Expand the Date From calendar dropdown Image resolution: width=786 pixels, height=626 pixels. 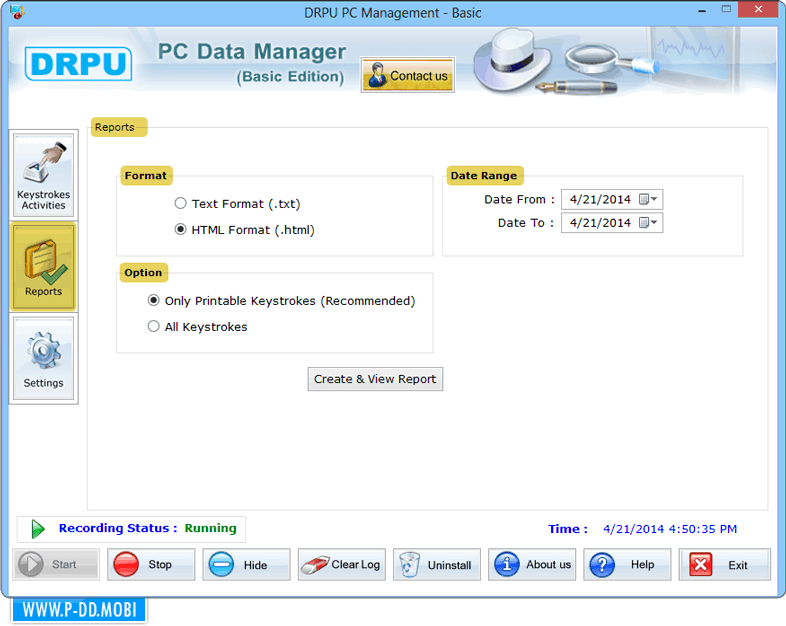[x=649, y=200]
